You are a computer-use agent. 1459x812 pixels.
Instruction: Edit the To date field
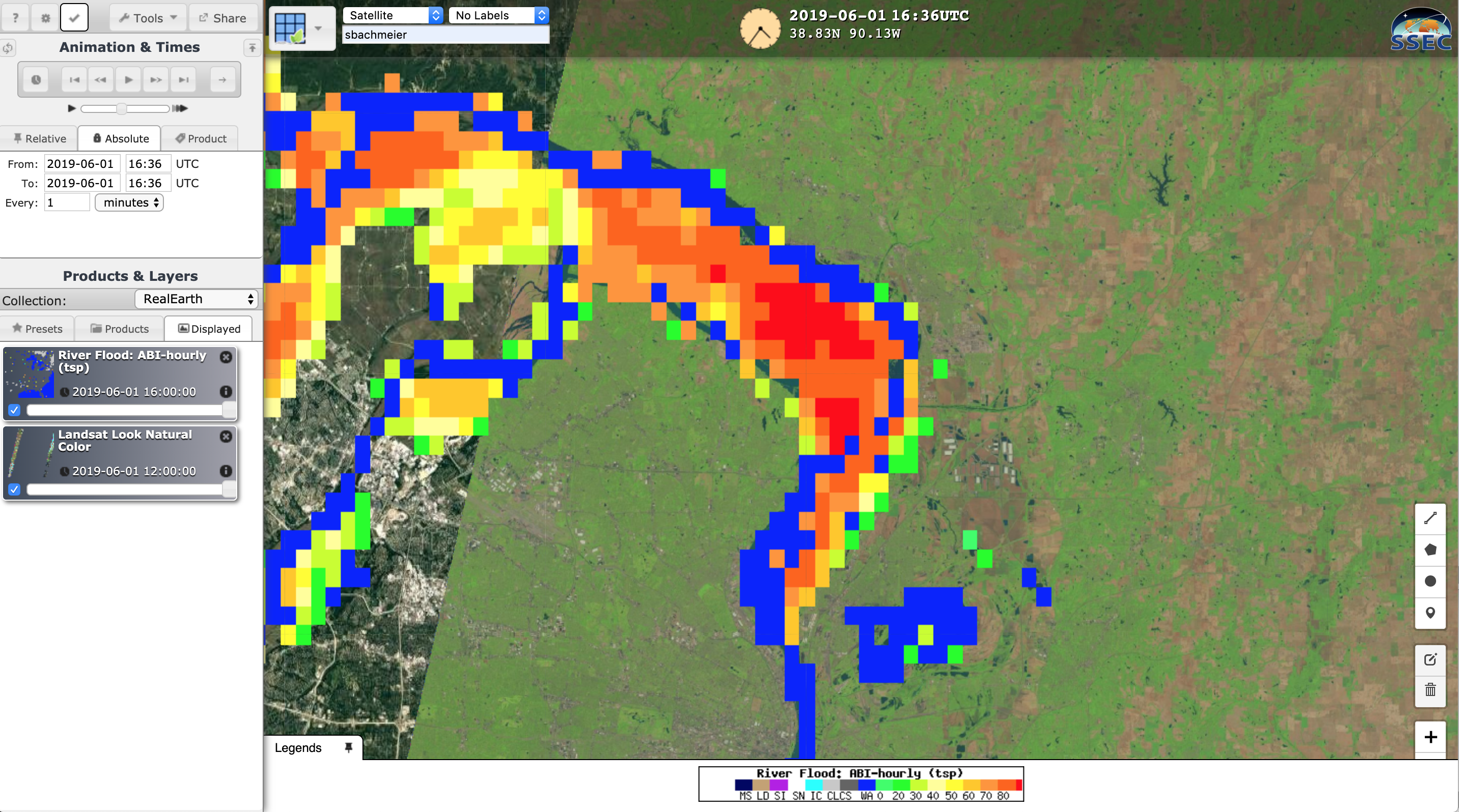click(x=82, y=183)
